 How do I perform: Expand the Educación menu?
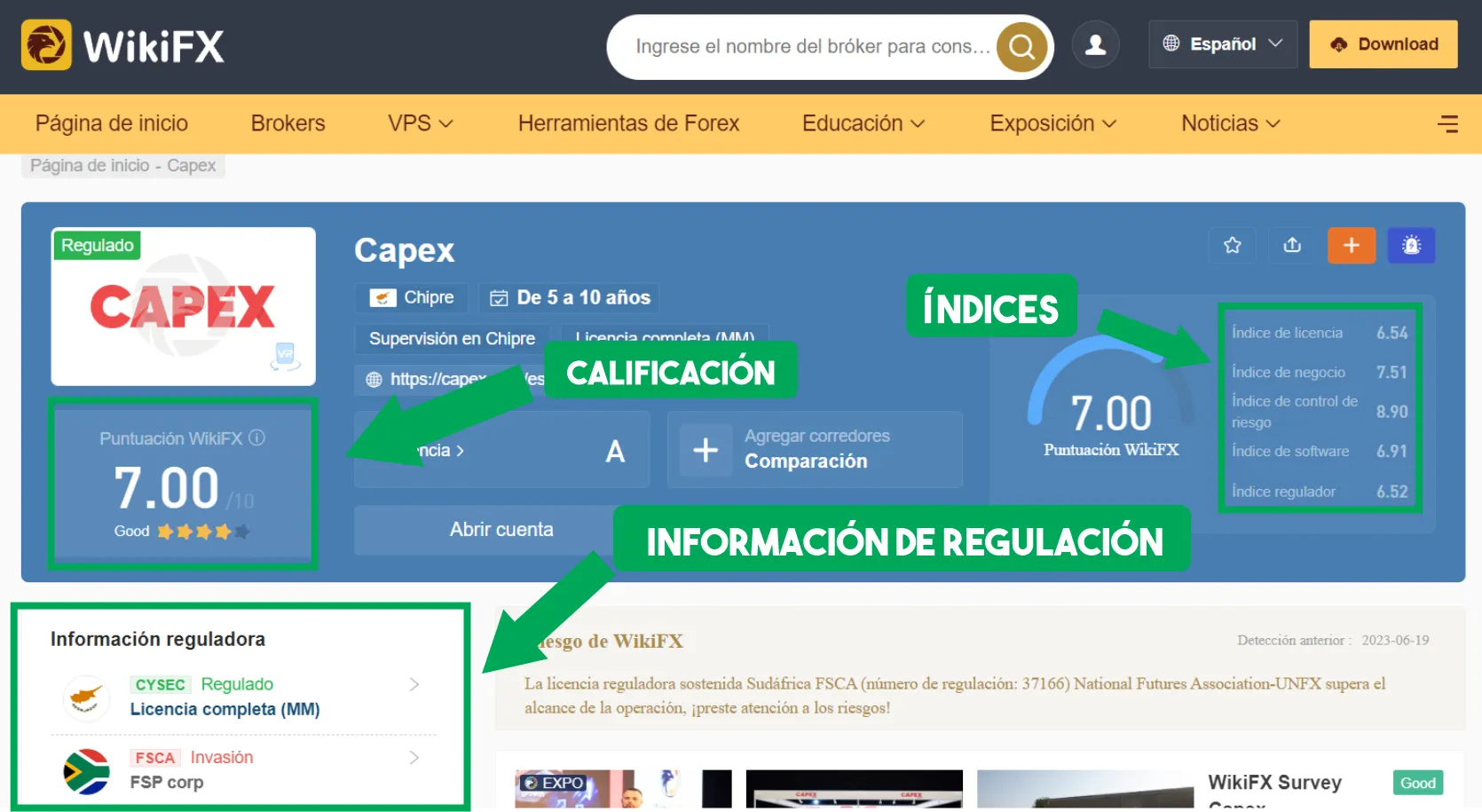863,123
